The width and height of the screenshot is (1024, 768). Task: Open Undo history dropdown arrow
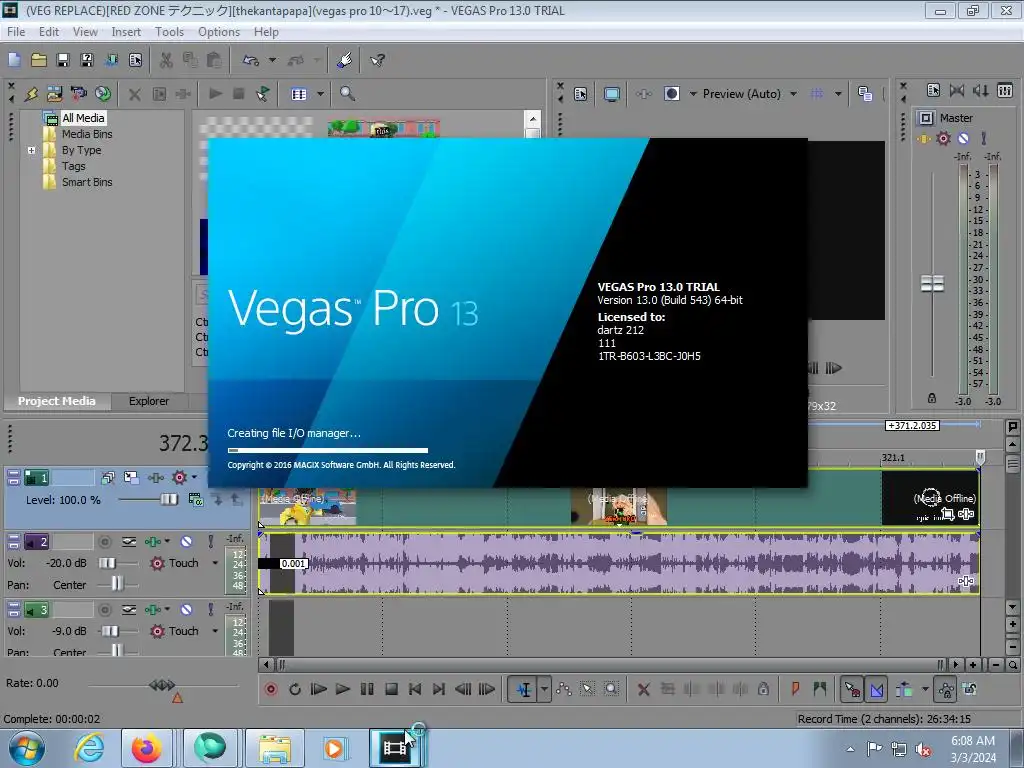point(272,60)
